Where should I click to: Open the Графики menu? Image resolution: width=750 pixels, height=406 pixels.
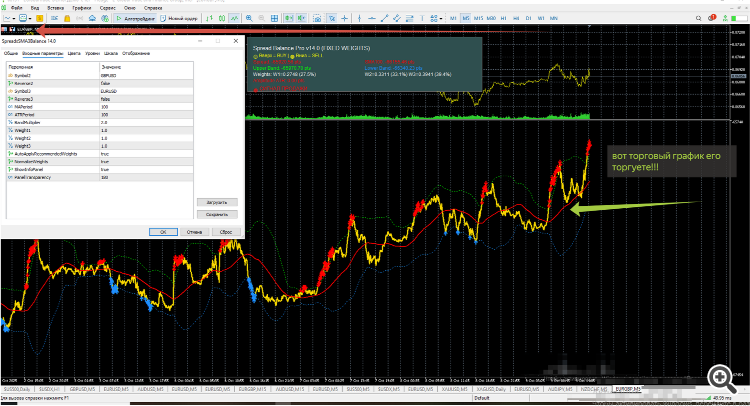point(82,8)
